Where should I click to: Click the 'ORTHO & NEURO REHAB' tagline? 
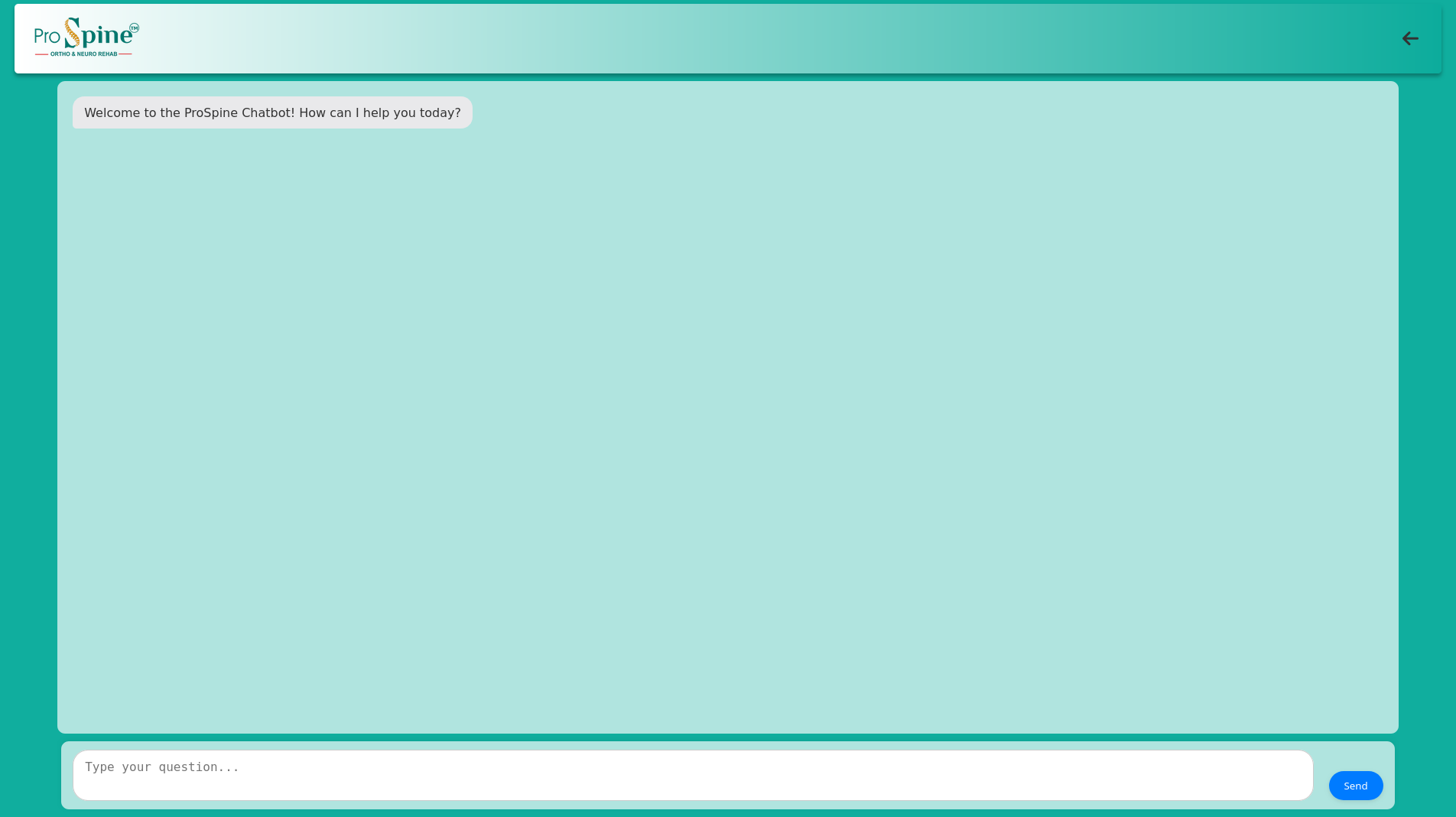[x=83, y=54]
